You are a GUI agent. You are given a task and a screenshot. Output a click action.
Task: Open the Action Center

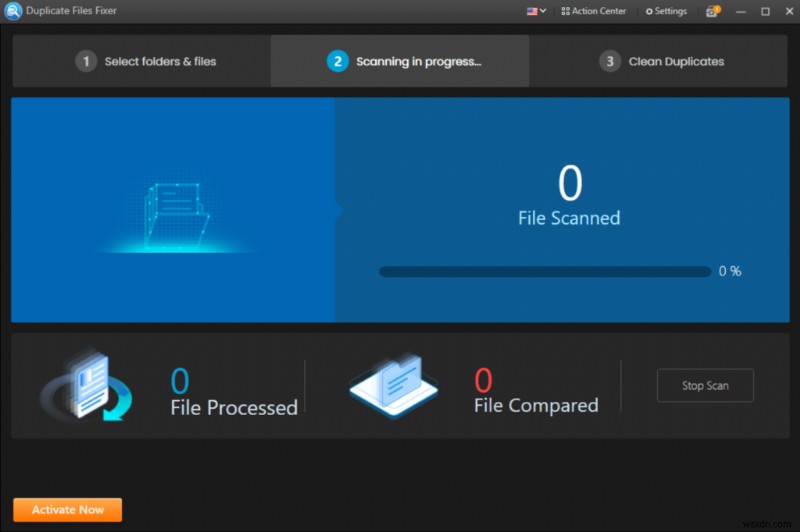593,11
